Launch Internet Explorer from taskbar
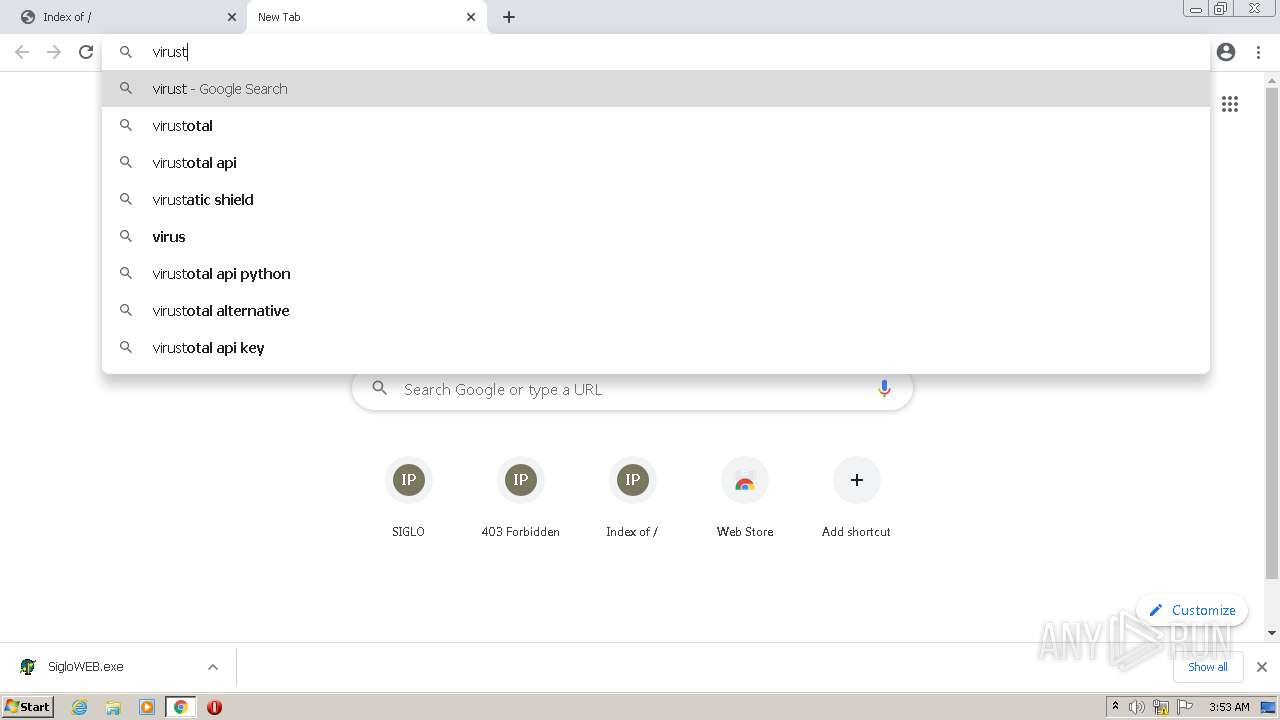1280x720 pixels. point(79,707)
